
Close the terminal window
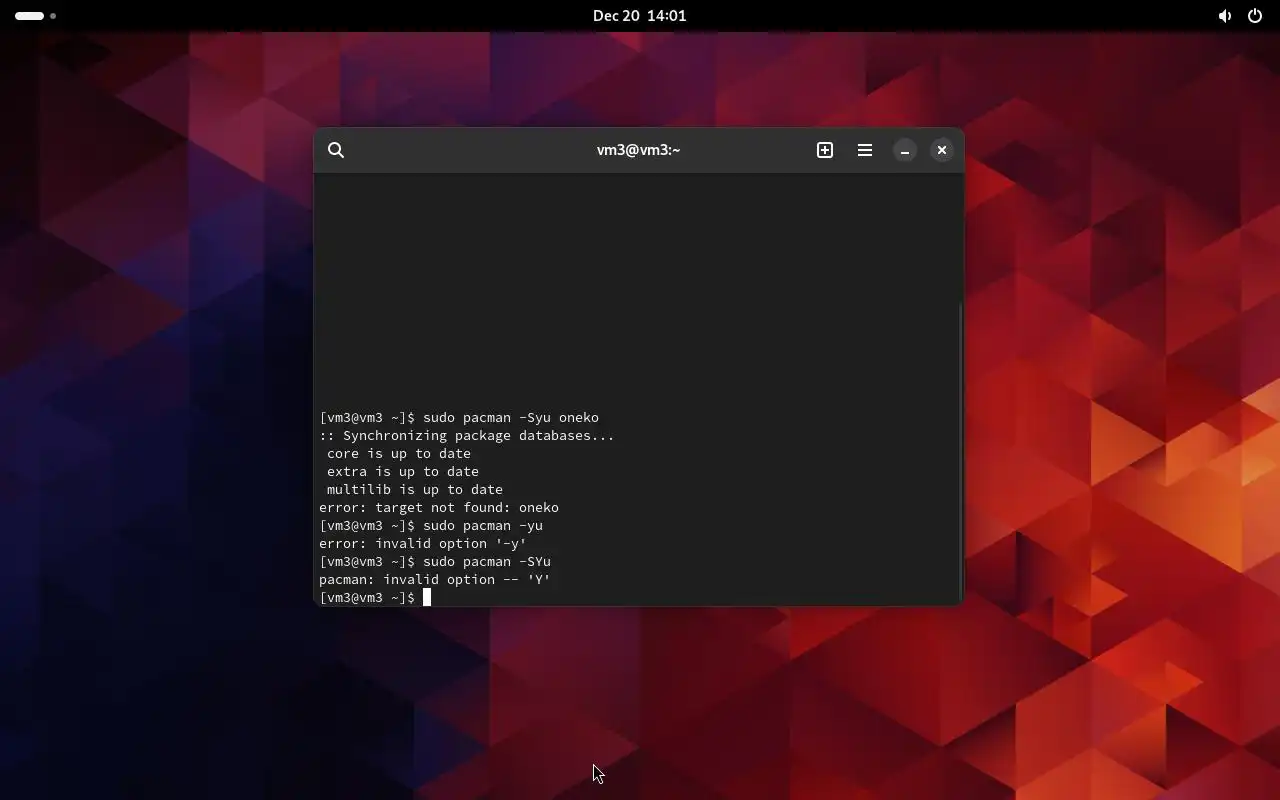click(942, 150)
